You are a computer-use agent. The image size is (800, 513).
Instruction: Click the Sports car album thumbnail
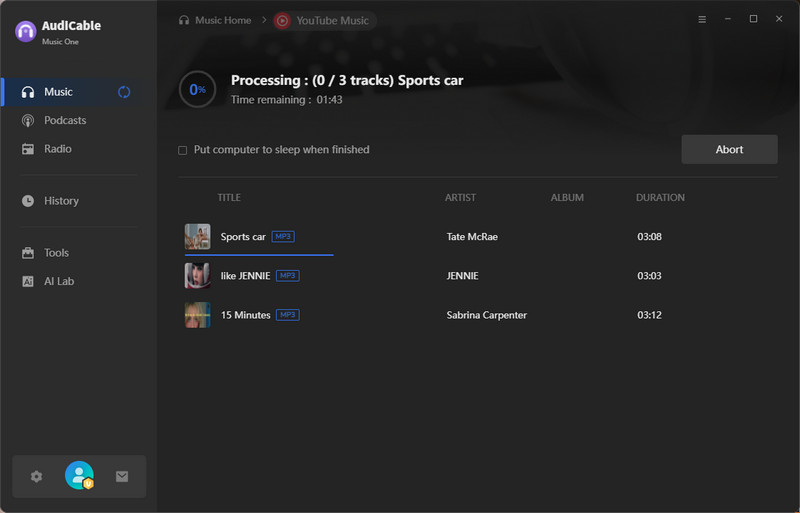coord(197,236)
